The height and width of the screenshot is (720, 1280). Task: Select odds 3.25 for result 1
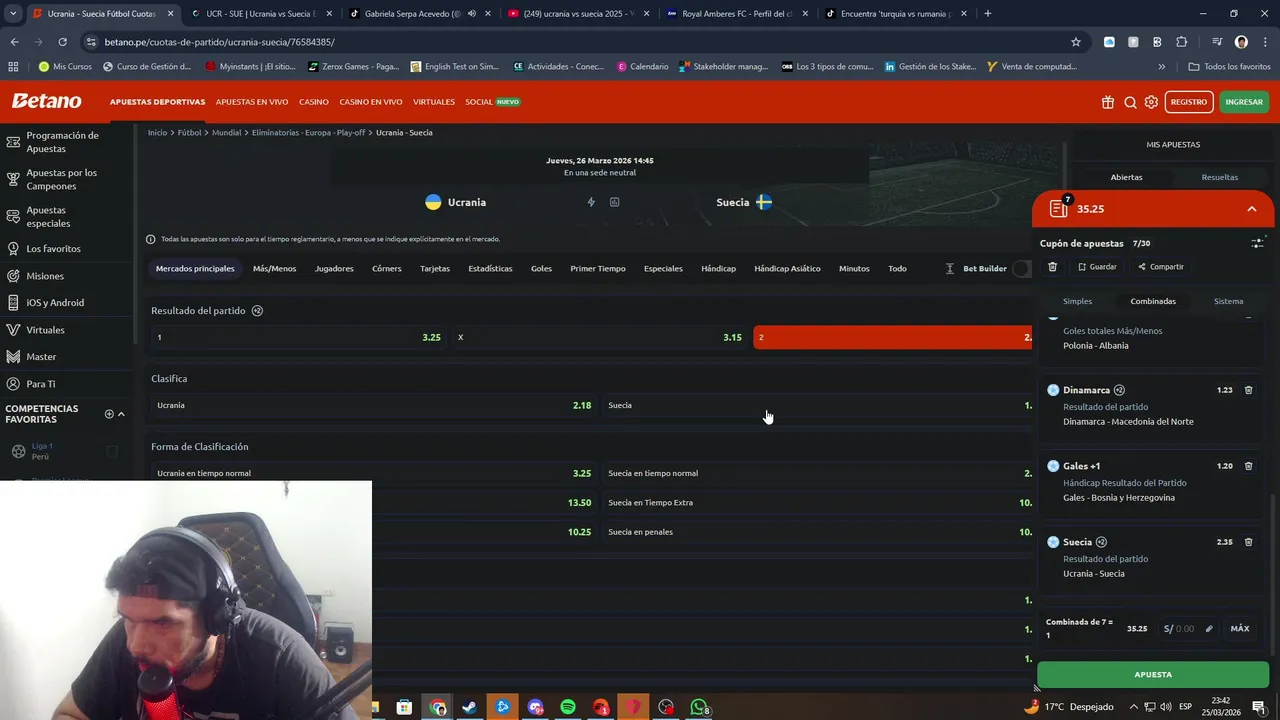[299, 337]
